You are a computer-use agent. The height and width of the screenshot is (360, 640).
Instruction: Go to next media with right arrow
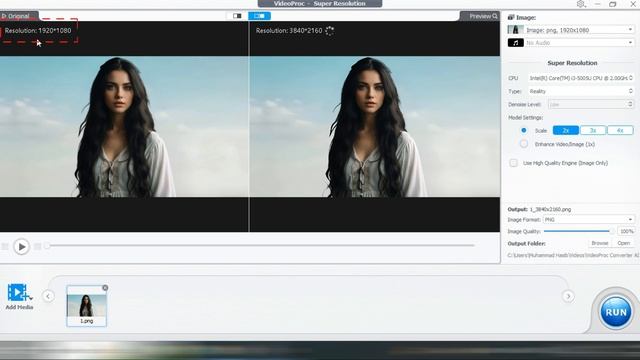(x=568, y=296)
